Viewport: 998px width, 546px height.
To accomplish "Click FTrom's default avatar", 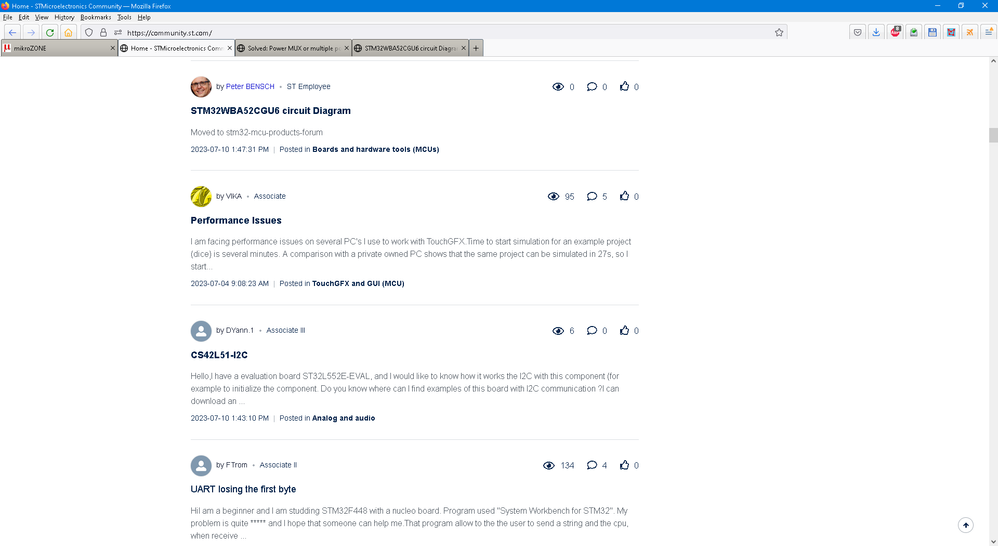I will click(x=201, y=465).
